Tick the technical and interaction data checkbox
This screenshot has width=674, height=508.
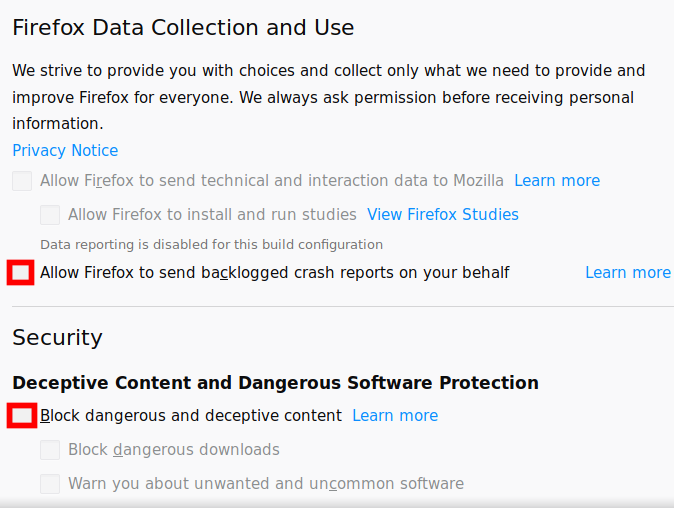point(22,181)
